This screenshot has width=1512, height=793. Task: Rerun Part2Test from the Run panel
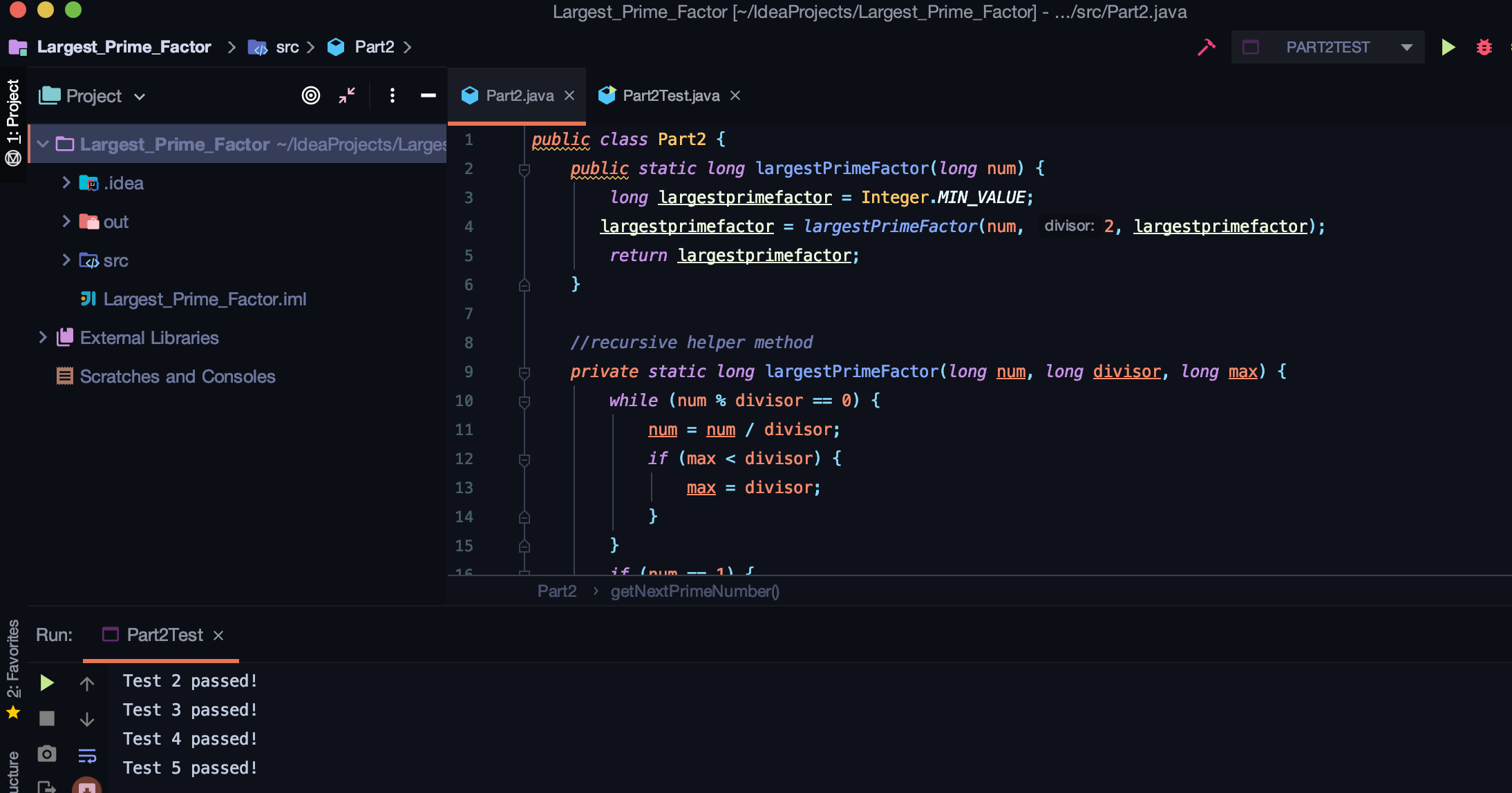[46, 682]
